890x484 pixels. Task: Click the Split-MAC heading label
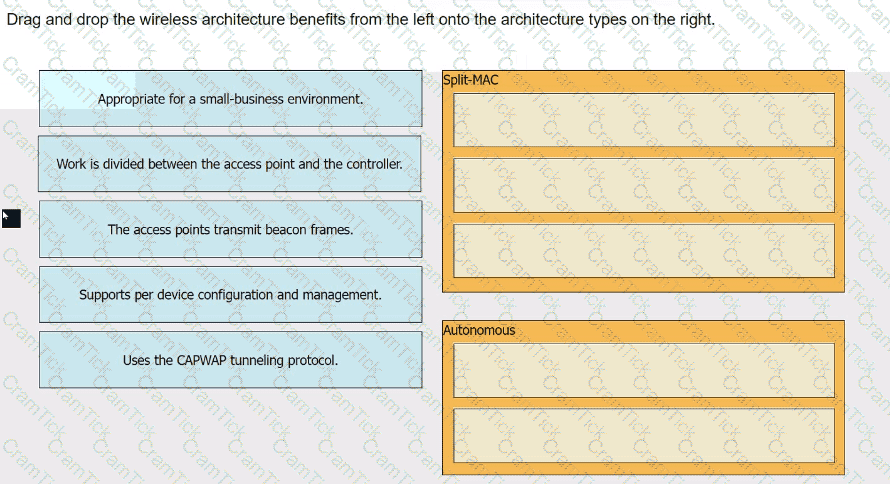click(x=471, y=80)
